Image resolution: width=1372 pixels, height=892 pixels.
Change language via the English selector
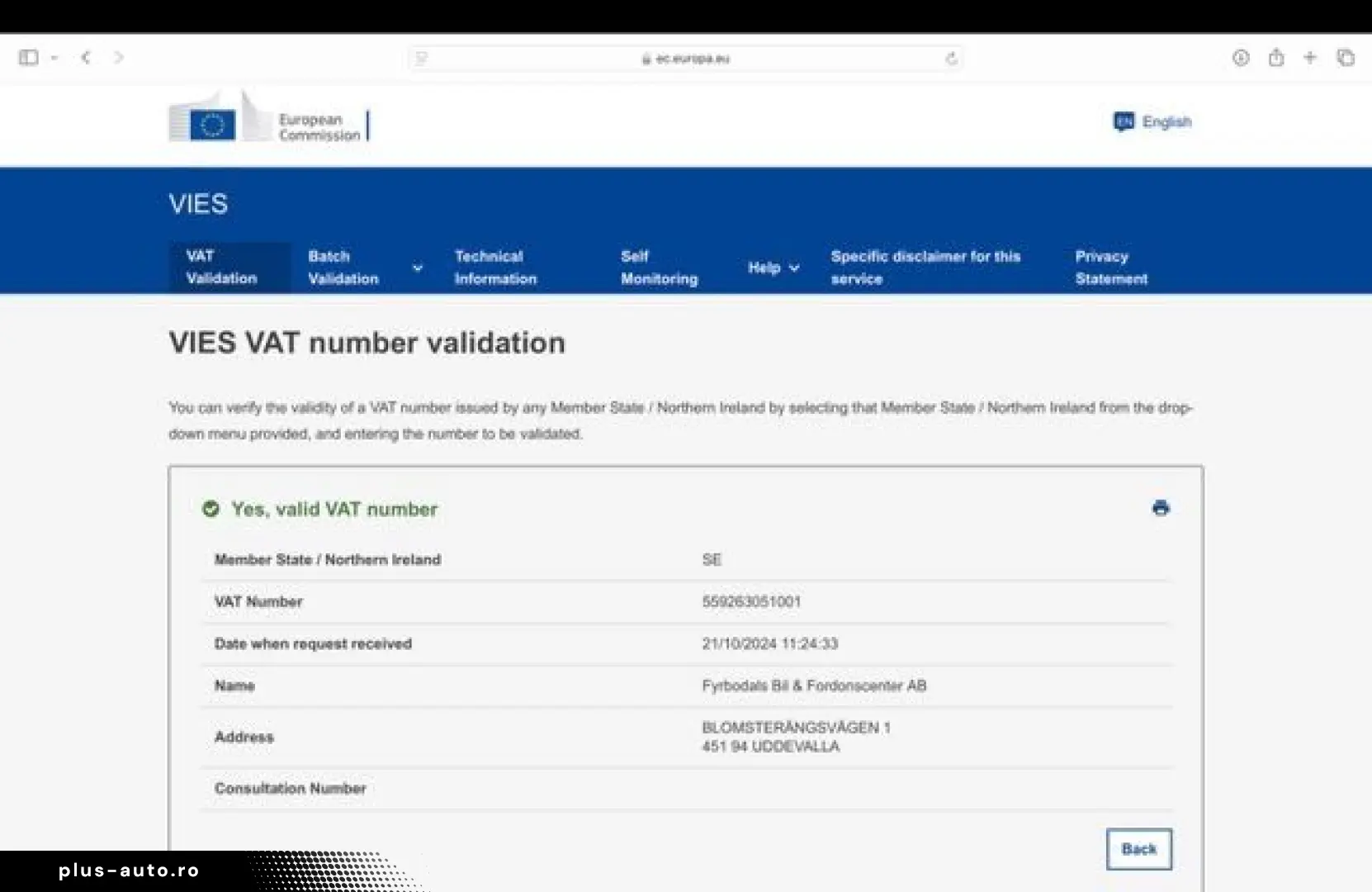pos(1152,122)
